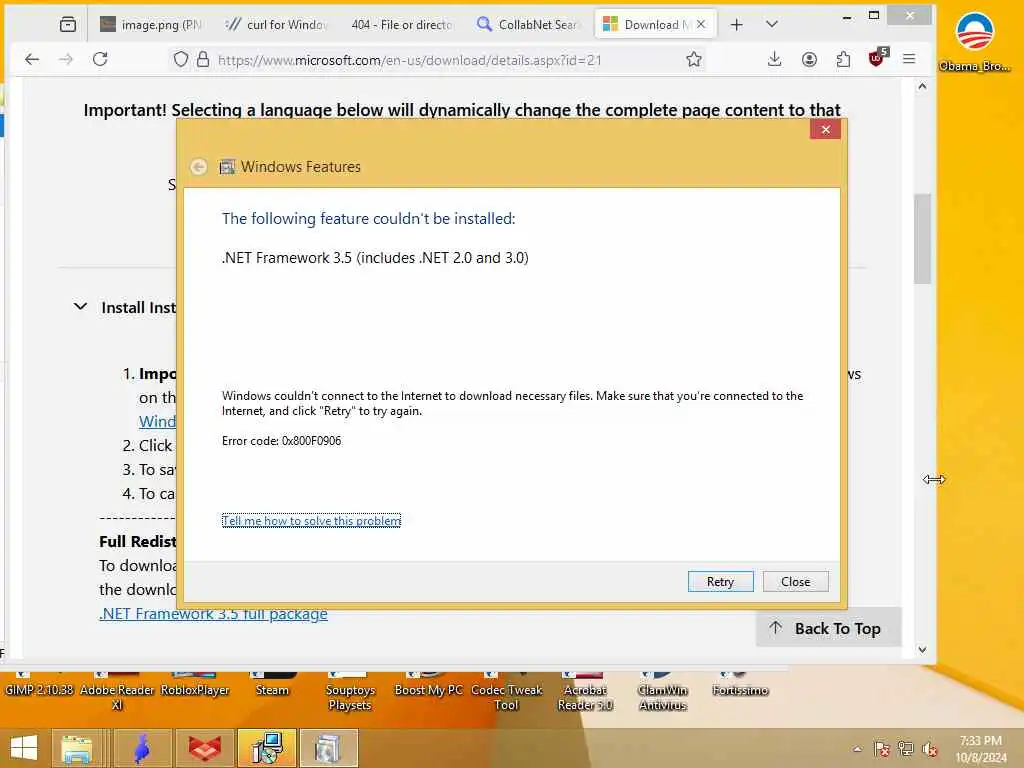Click the back arrow in Windows Features dialog

[x=199, y=167]
